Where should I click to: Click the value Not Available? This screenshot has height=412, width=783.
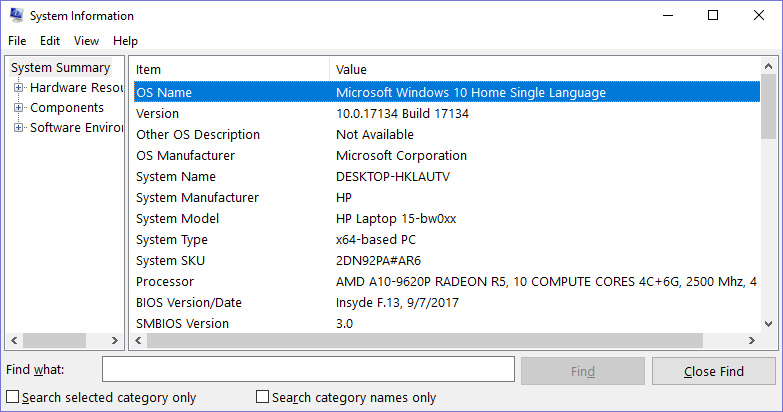375,134
